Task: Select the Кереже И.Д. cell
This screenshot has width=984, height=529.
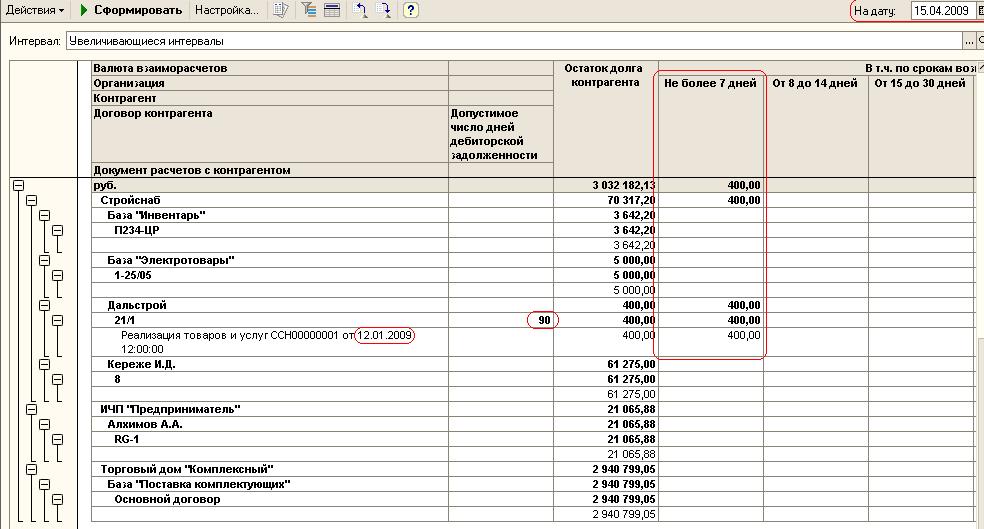Action: click(x=270, y=365)
